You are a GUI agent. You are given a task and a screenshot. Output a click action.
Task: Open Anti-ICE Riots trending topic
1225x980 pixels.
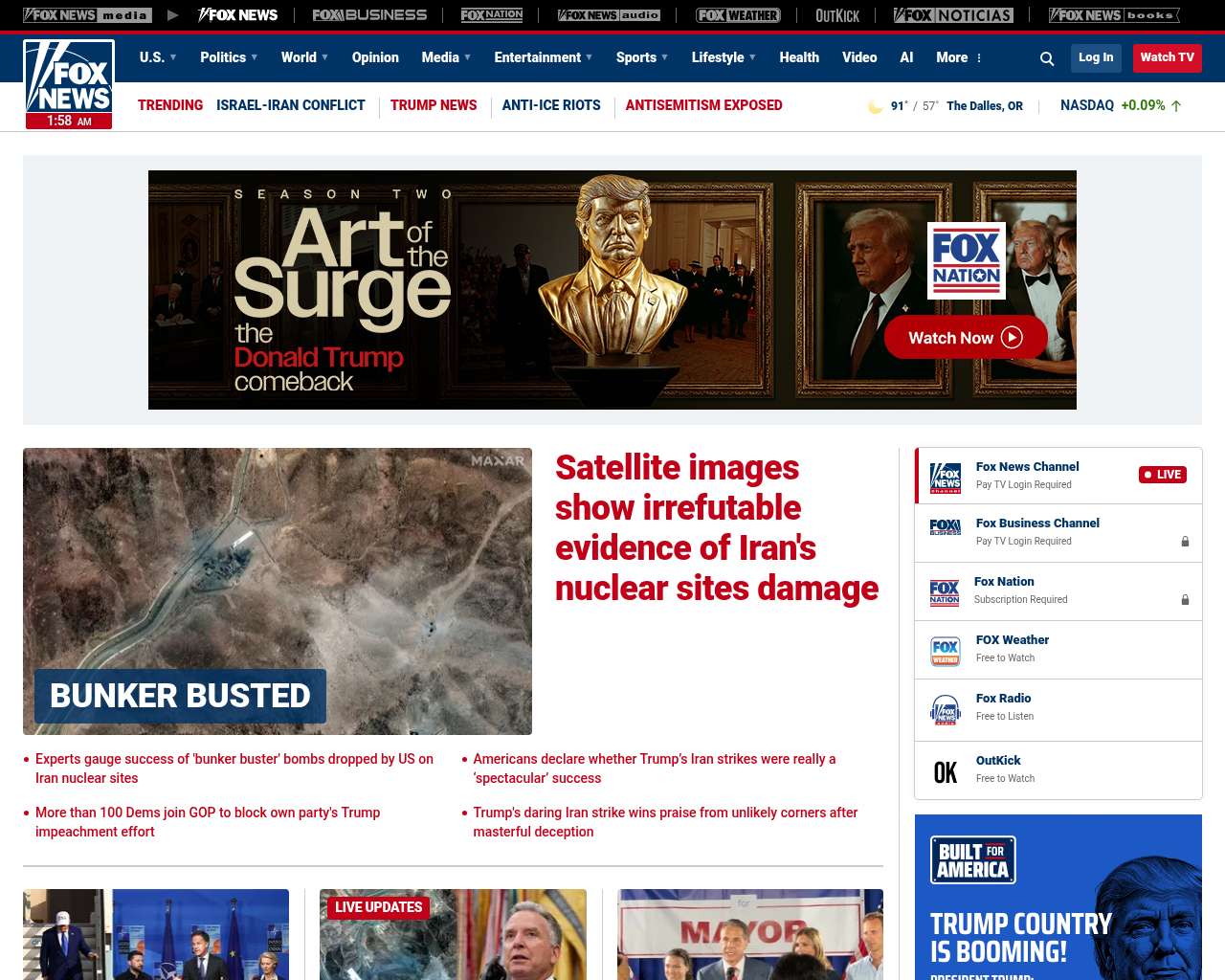[x=551, y=105]
